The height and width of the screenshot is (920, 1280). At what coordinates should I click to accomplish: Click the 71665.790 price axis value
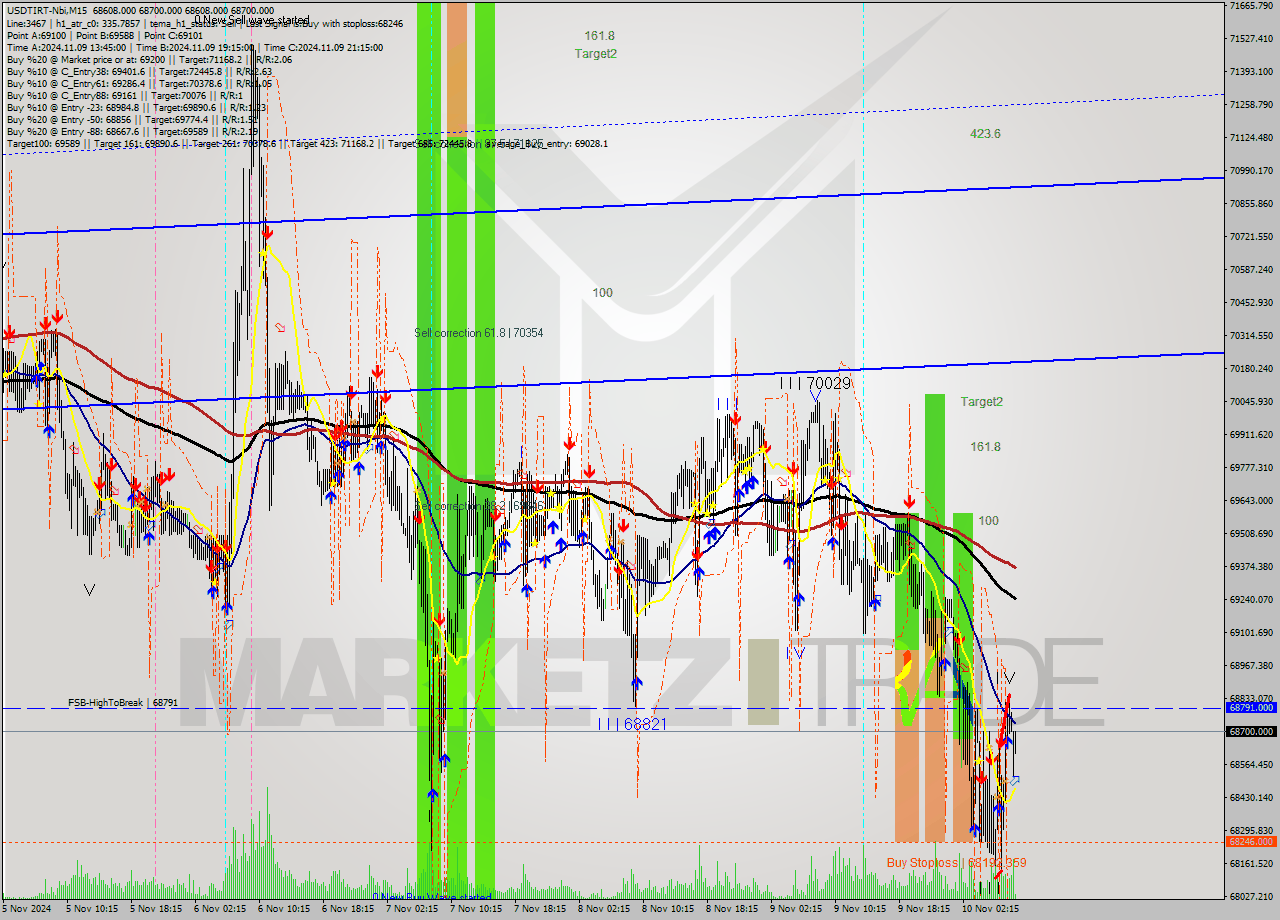tap(1251, 6)
